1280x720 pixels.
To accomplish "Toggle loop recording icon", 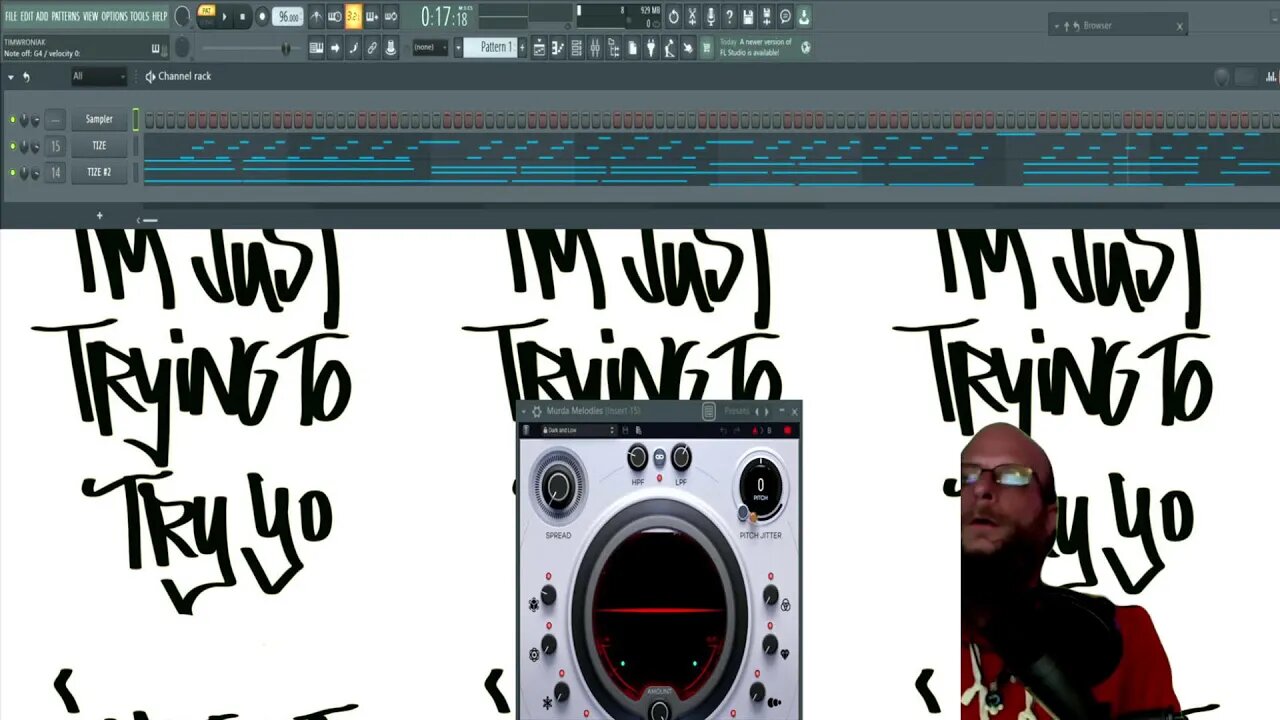I will pyautogui.click(x=391, y=17).
